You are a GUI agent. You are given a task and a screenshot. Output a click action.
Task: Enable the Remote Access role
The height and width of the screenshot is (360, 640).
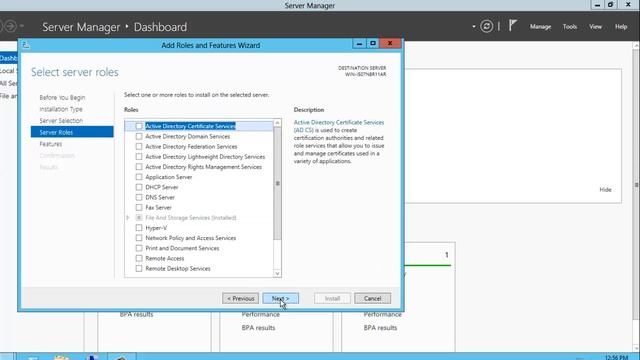click(x=139, y=258)
